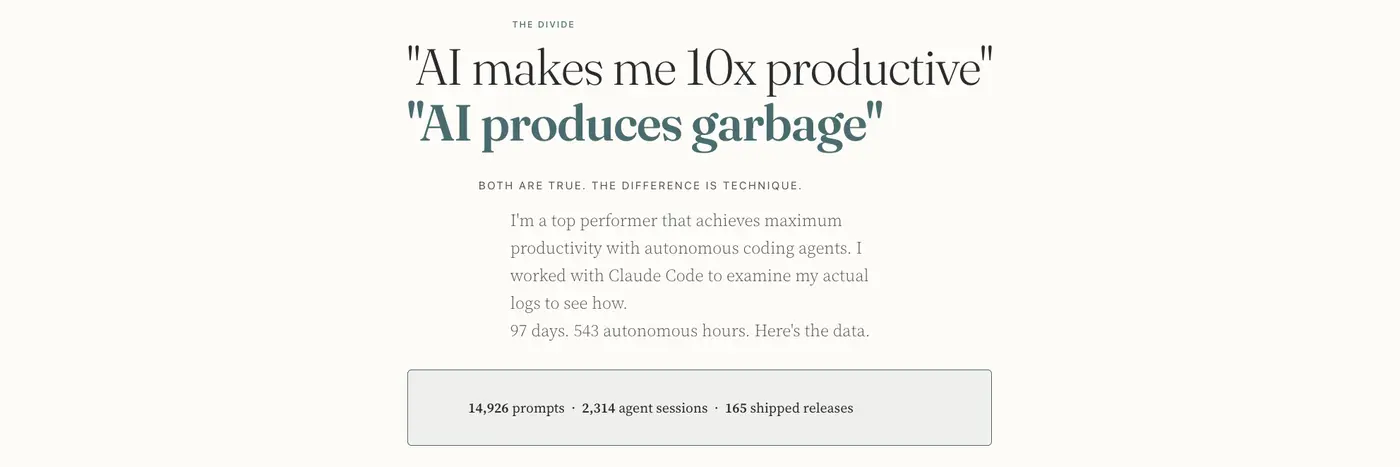Click "agent sessions" in the stats box
1400x467 pixels.
pyautogui.click(x=663, y=408)
